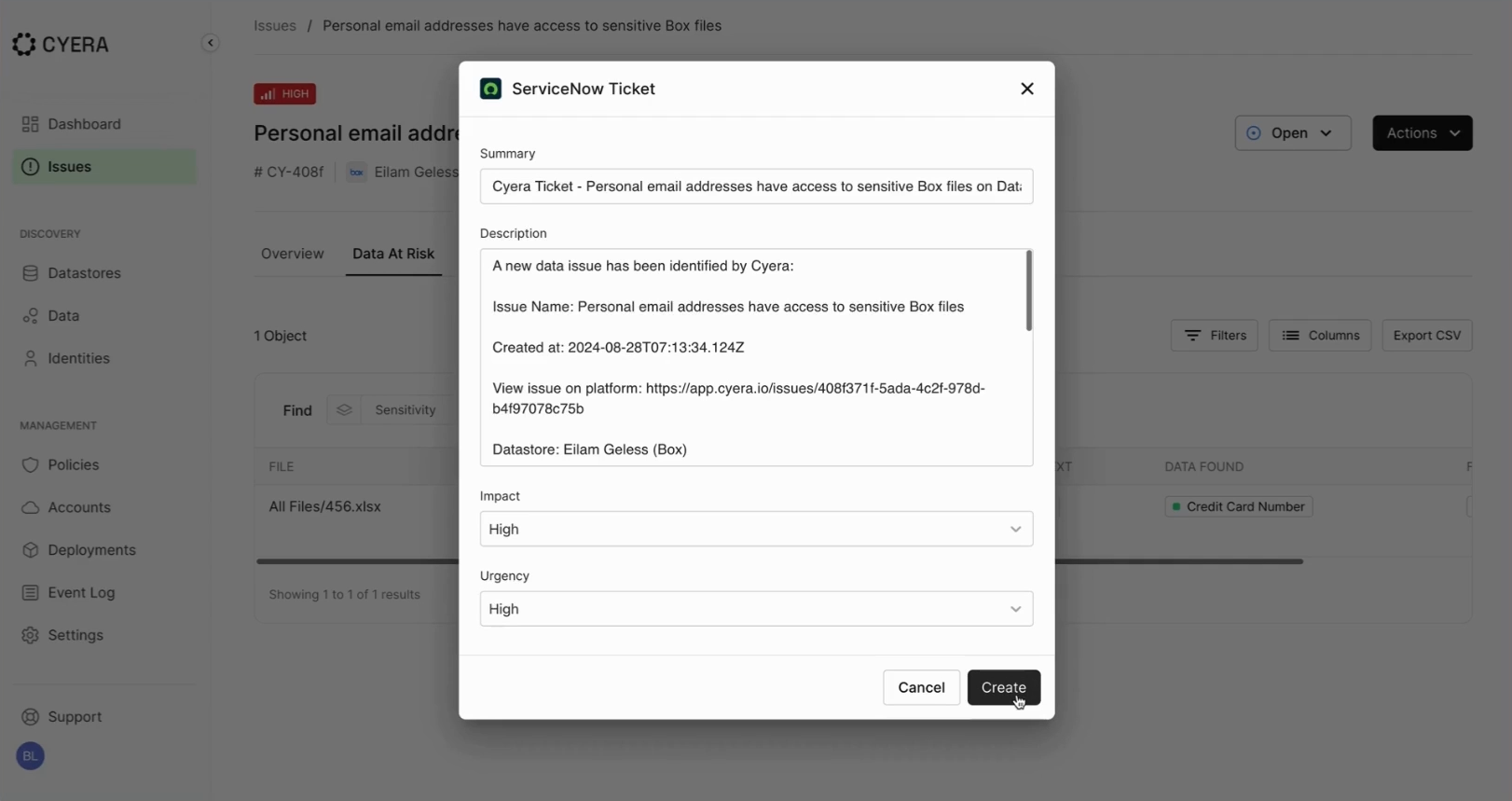
Task: Click the Box icon next to Eilam Geless
Action: (356, 173)
